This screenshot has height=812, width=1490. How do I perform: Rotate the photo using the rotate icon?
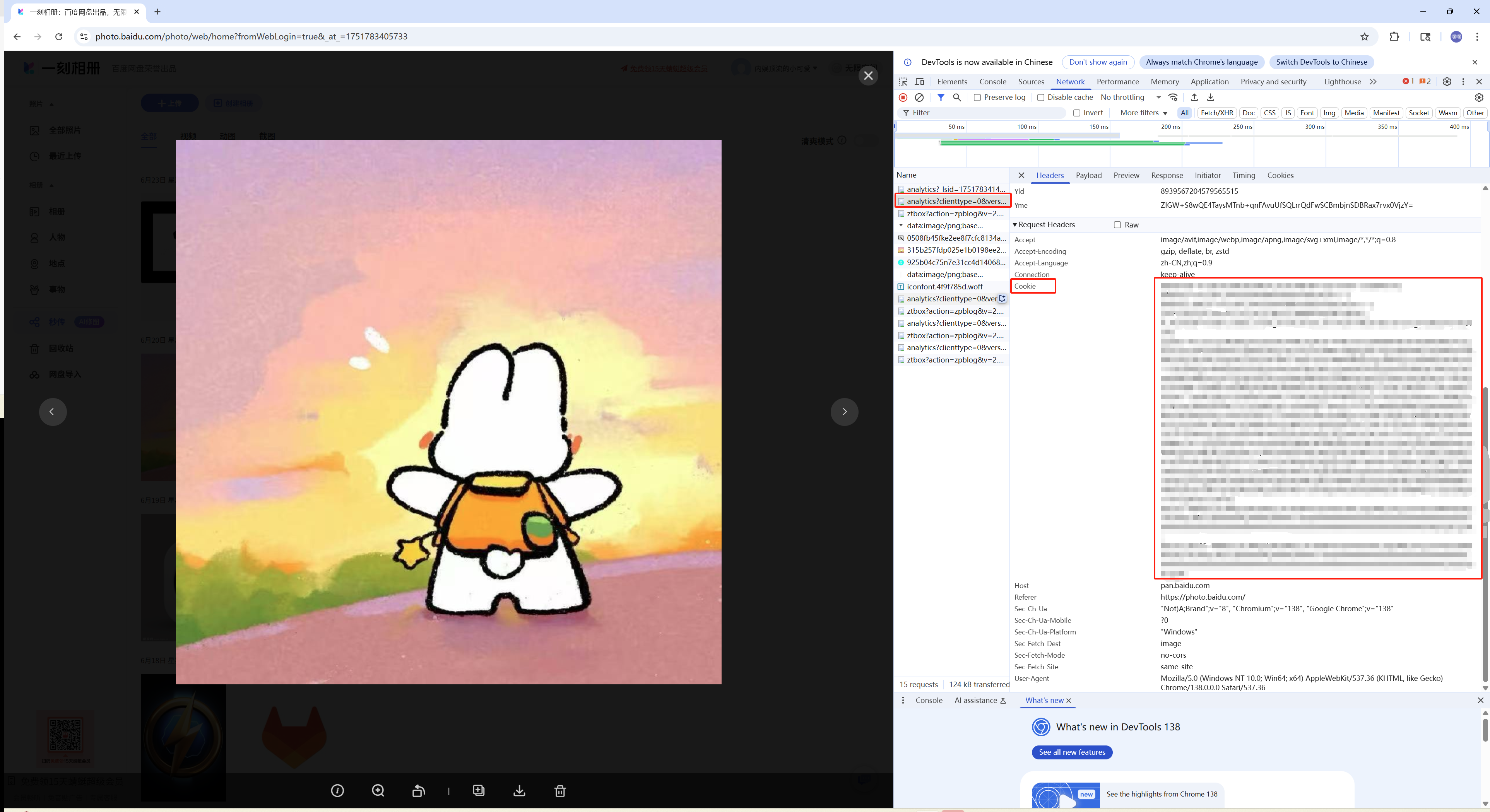419,791
